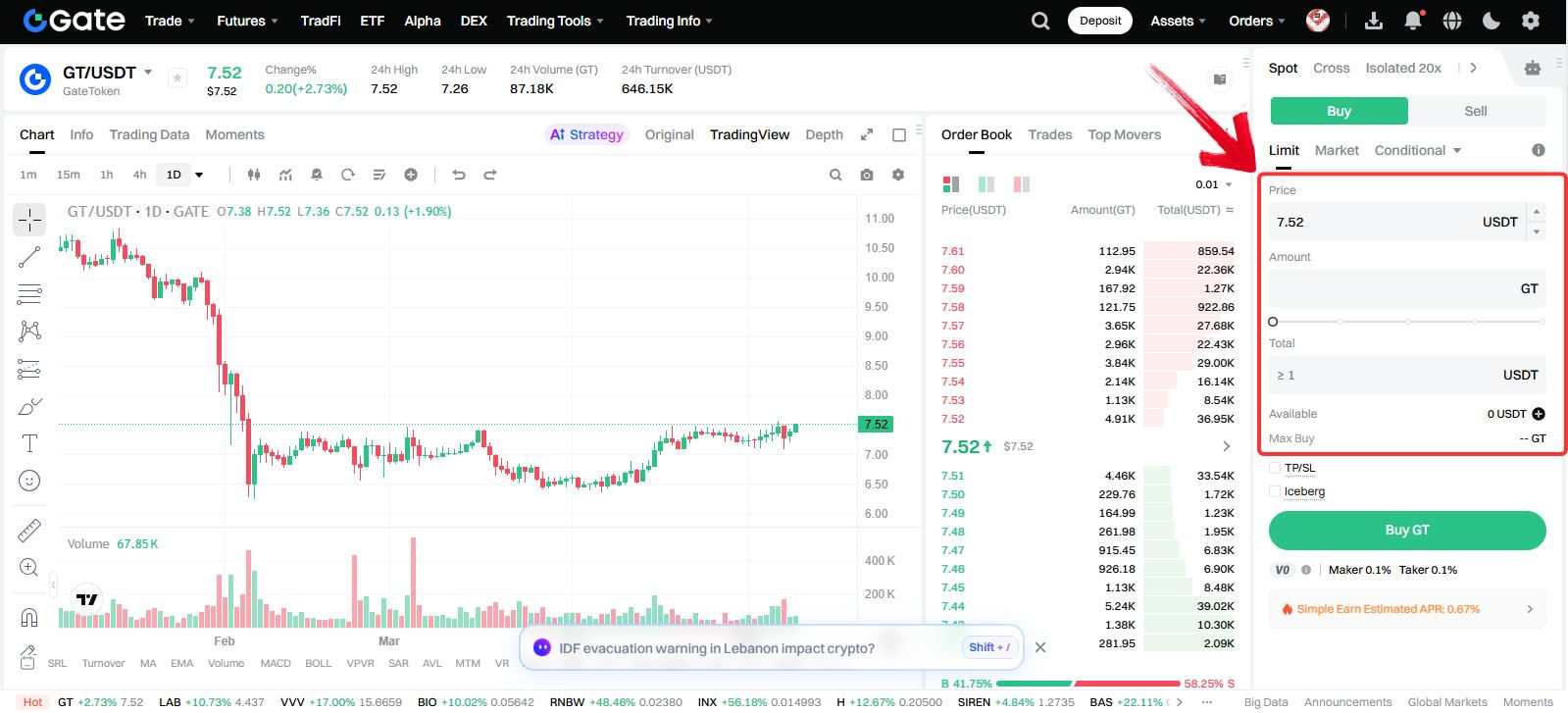This screenshot has height=713, width=1568.
Task: Expand the GT/USDT pair selector
Action: (x=148, y=73)
